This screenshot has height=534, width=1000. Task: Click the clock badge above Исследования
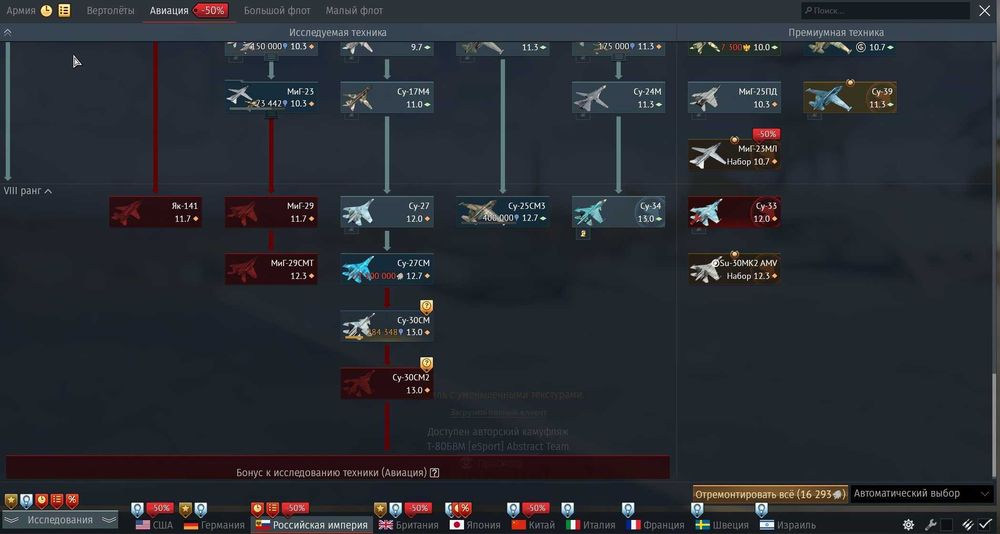41,501
